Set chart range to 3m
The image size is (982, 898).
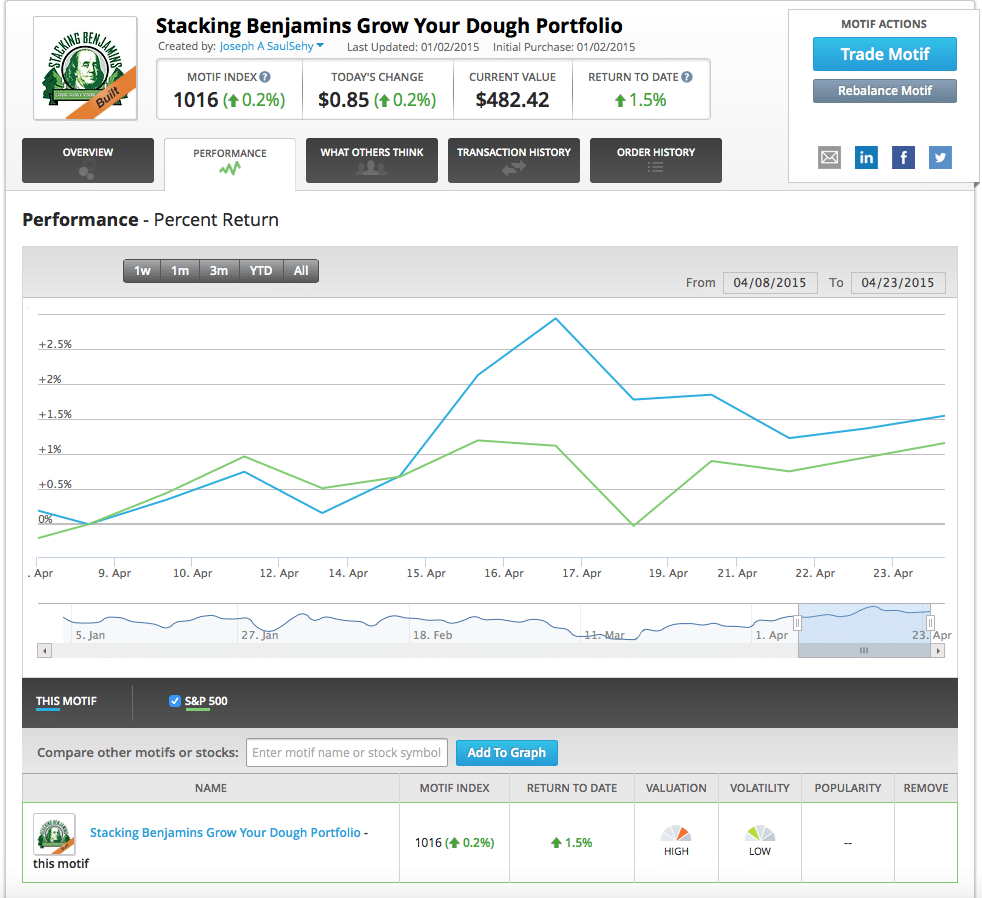pos(219,271)
